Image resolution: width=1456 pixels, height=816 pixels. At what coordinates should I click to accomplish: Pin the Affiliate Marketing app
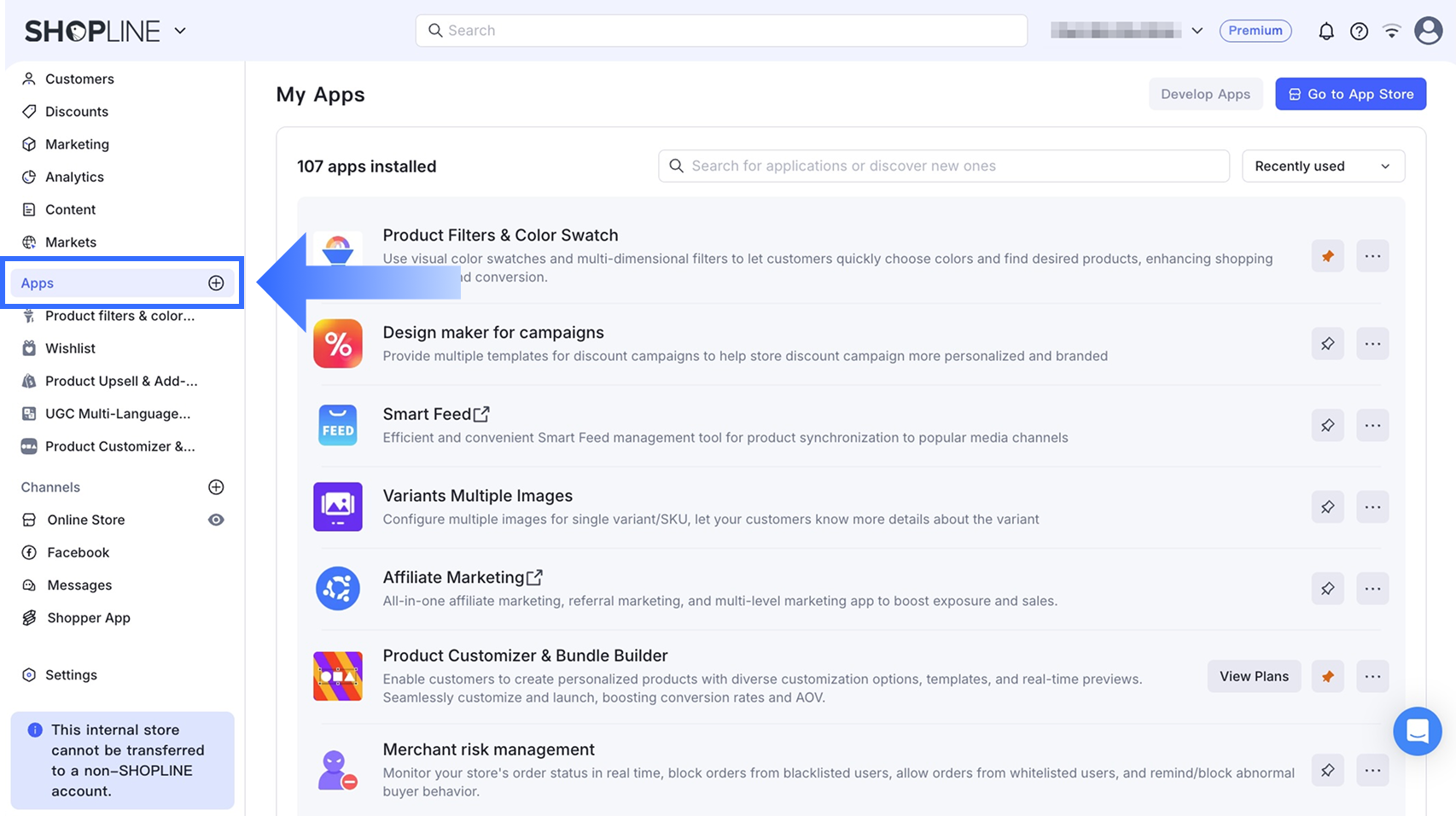pyautogui.click(x=1328, y=589)
